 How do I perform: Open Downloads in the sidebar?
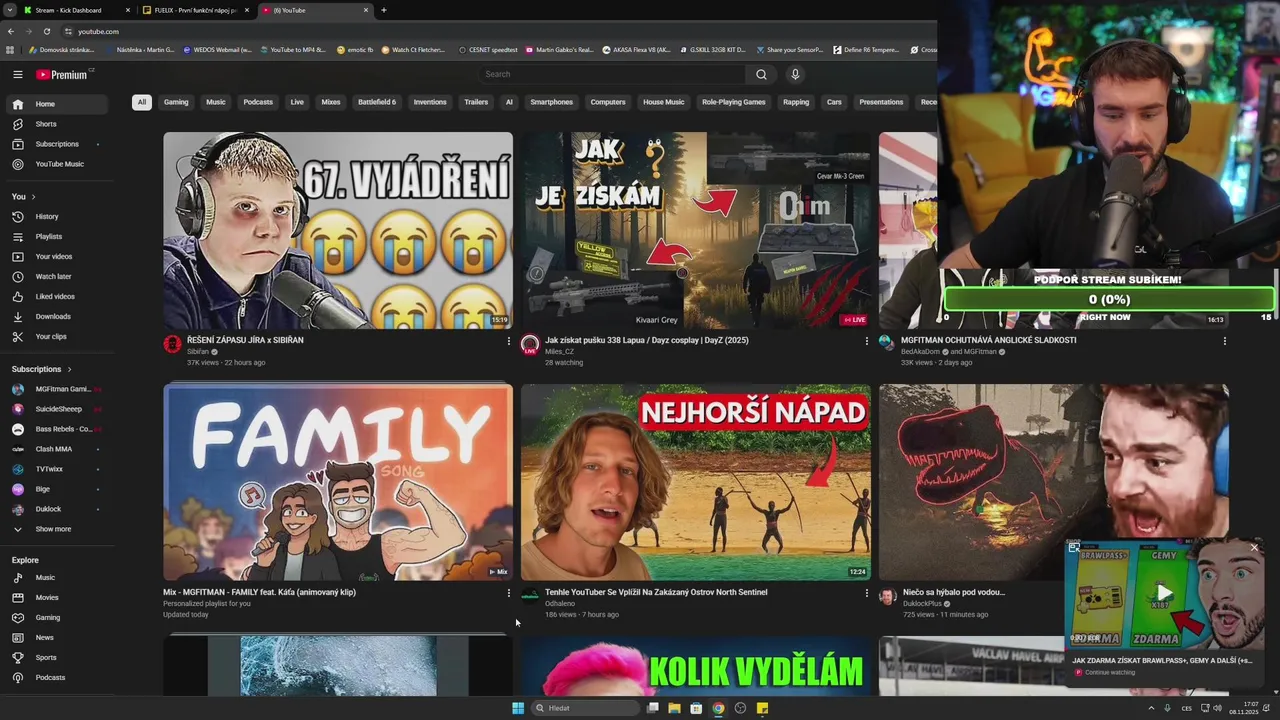[x=56, y=316]
